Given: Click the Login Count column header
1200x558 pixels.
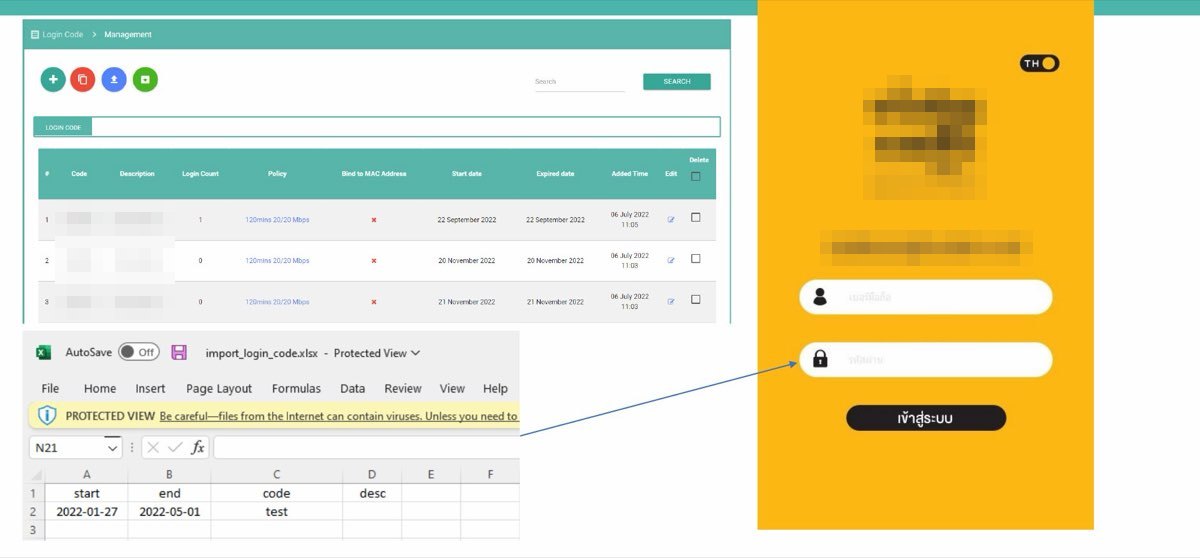Looking at the screenshot, I should 200,174.
